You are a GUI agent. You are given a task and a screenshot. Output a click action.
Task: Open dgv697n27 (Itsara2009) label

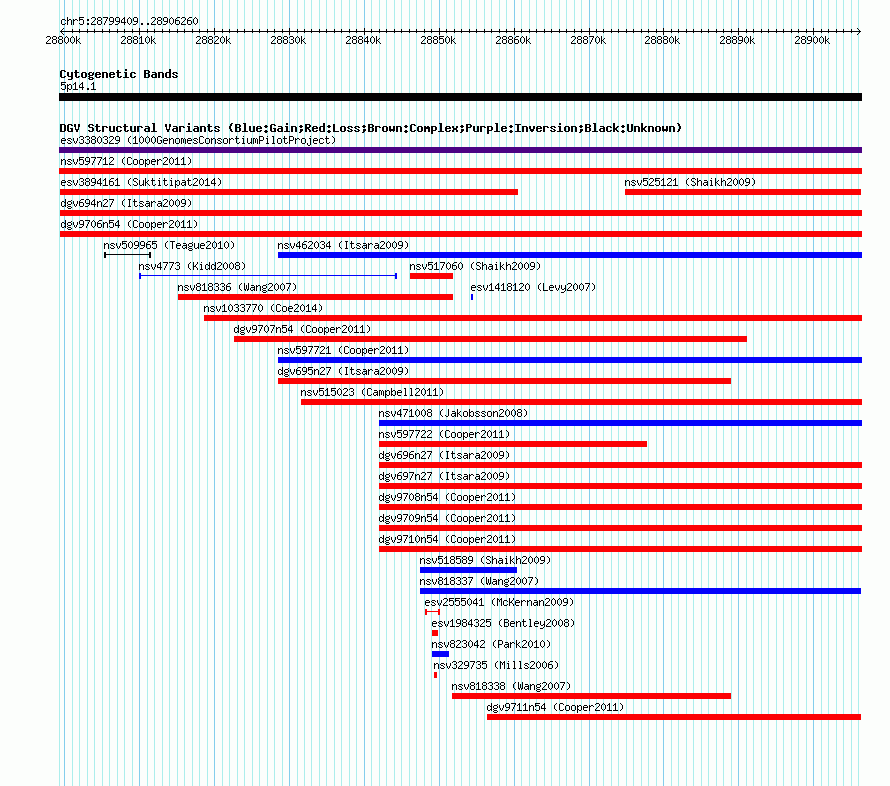pos(444,476)
